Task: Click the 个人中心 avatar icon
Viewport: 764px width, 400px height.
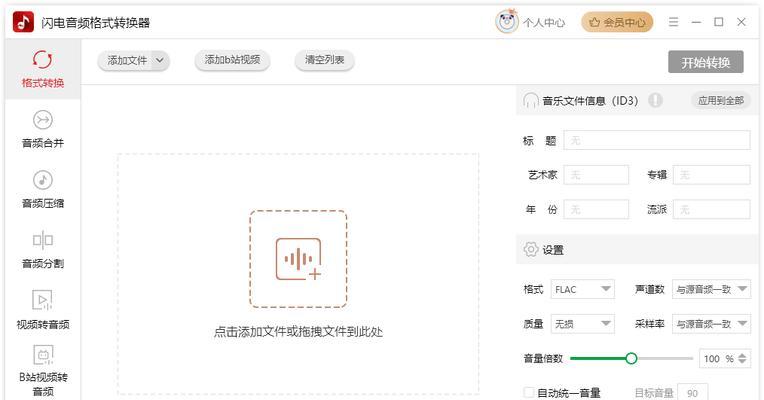Action: pyautogui.click(x=507, y=22)
